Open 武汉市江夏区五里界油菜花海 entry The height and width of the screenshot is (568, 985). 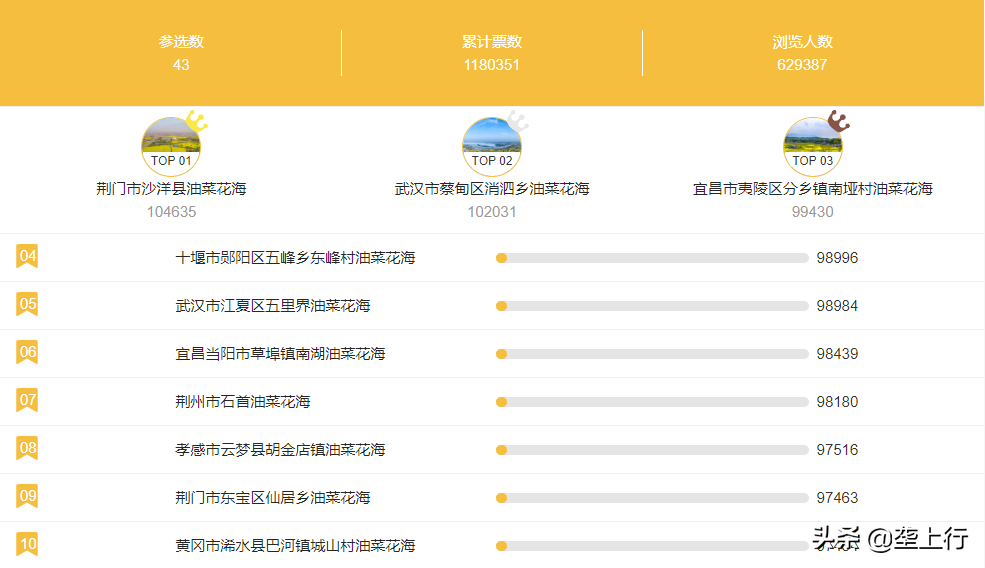pos(273,306)
